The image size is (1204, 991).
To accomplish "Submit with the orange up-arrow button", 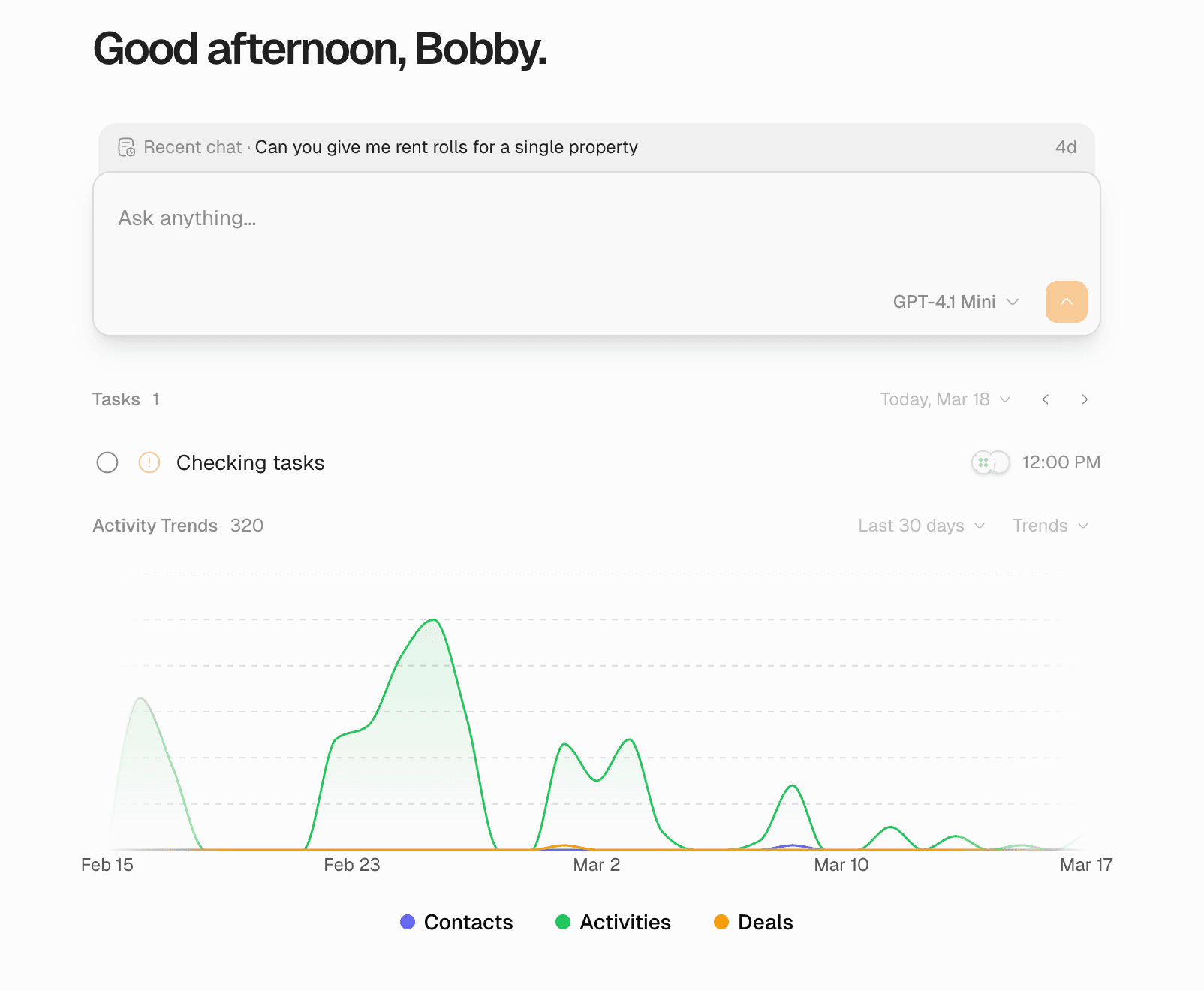I will coord(1066,301).
